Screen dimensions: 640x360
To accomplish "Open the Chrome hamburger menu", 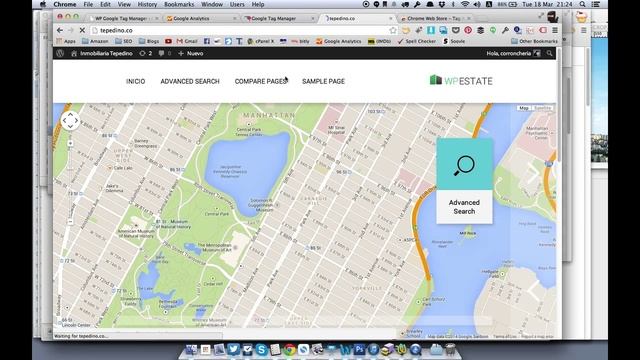I will tap(555, 30).
